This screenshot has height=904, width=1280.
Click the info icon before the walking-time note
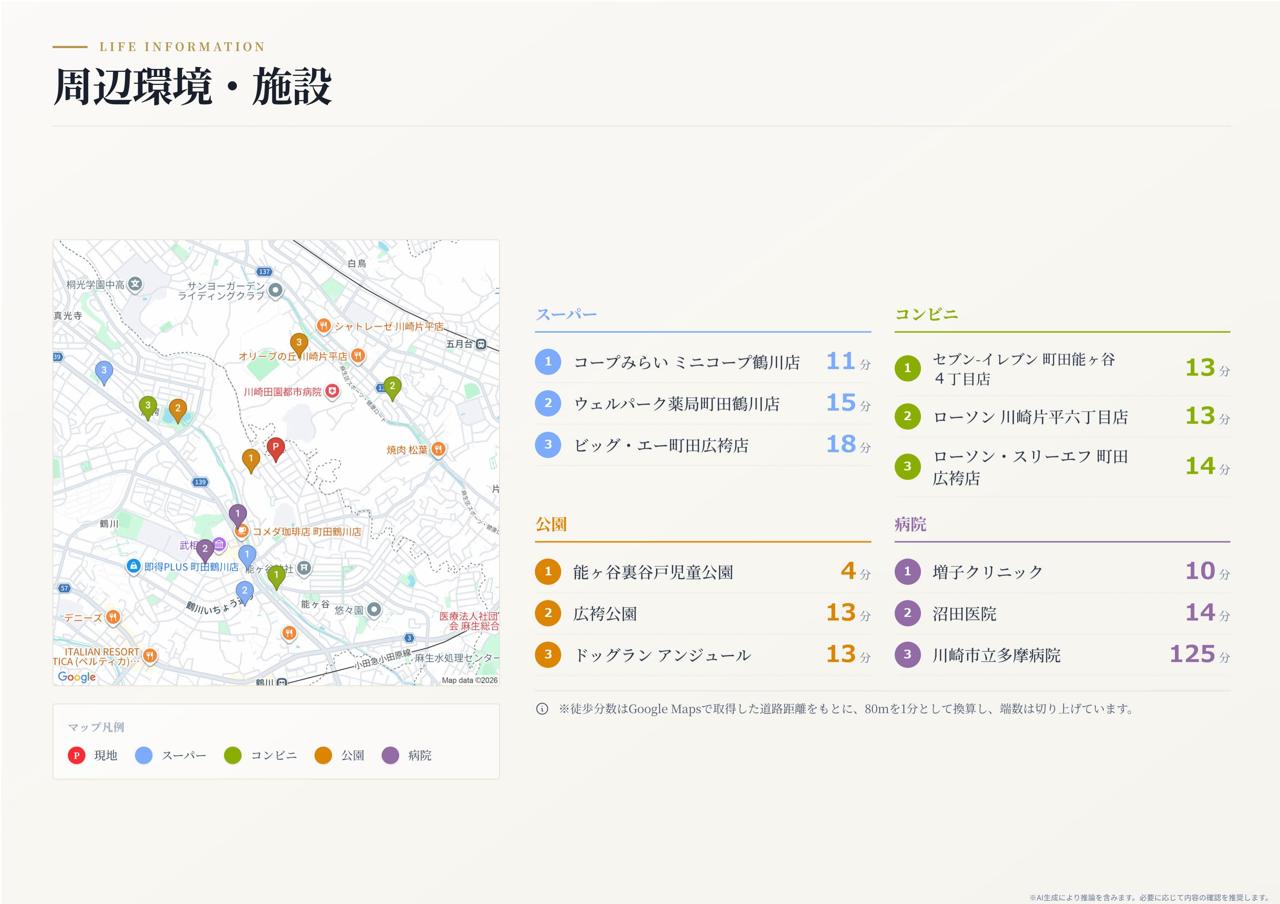coord(542,709)
